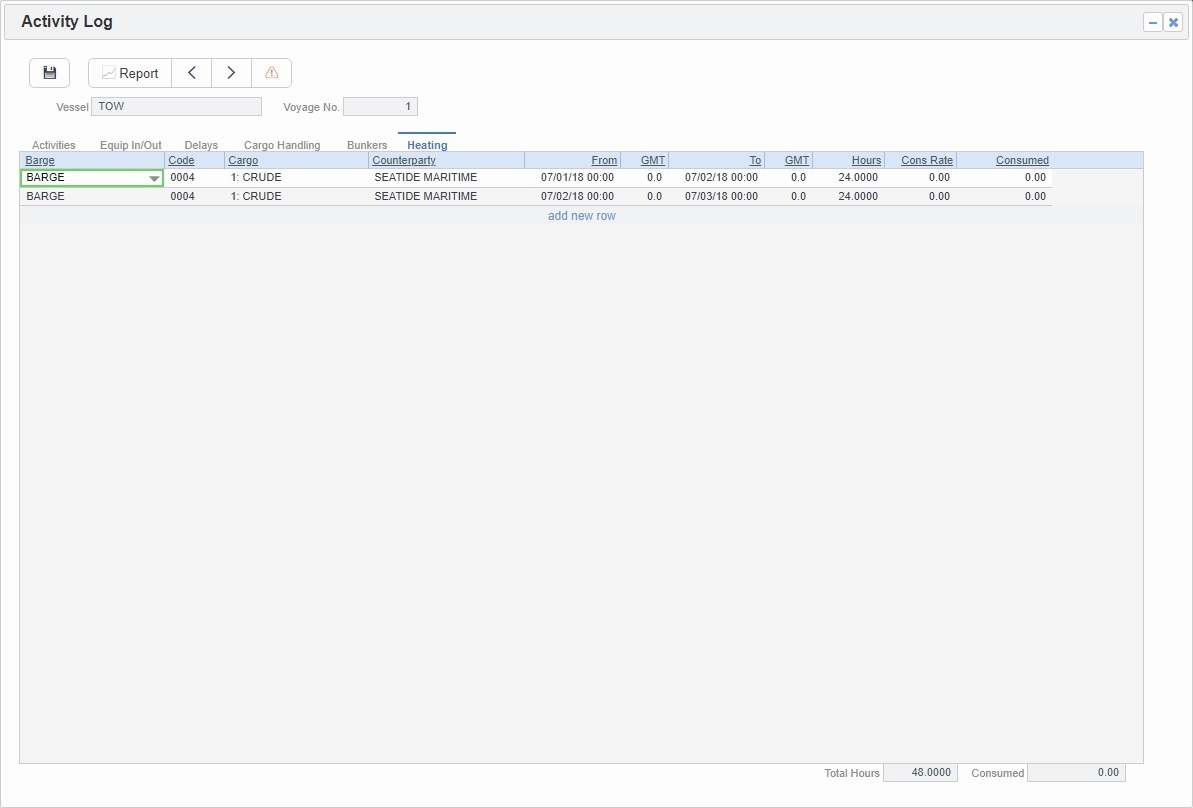Sort records by the Cons Rate column

tap(925, 160)
